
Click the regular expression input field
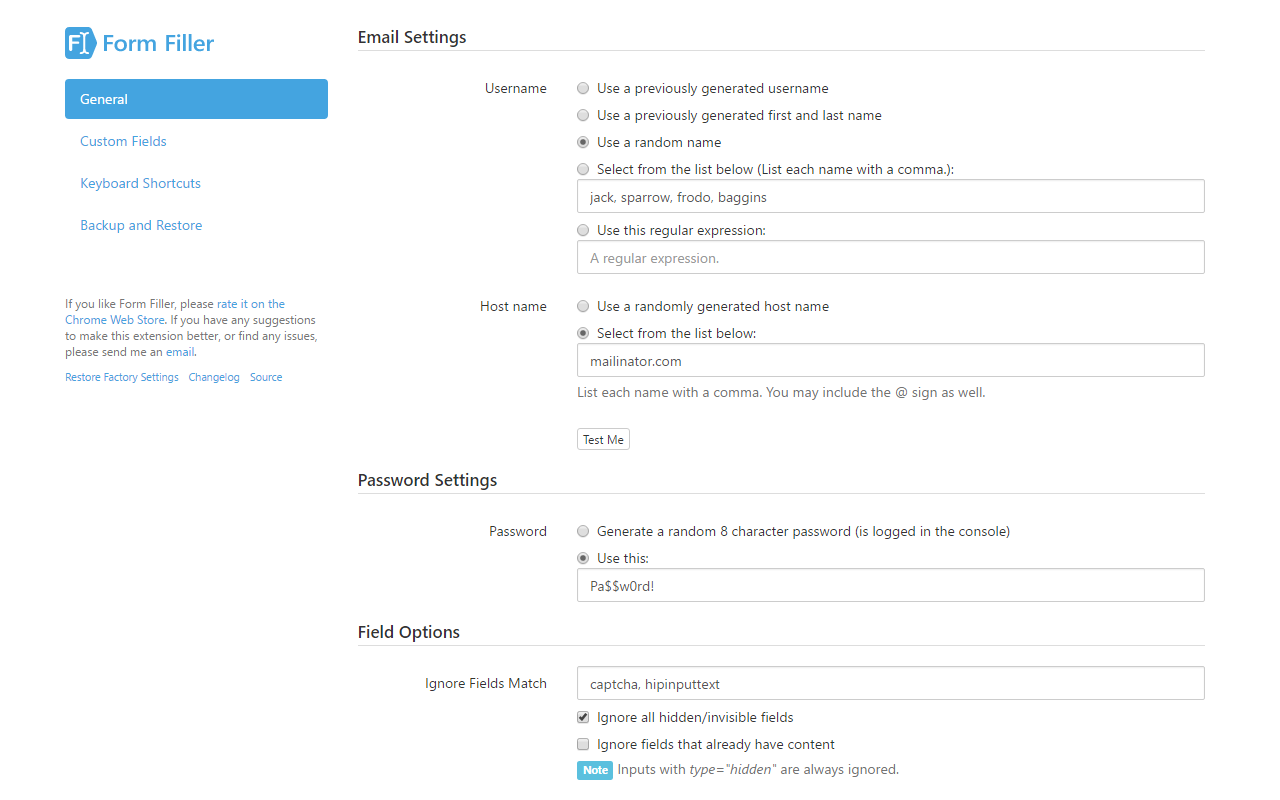(x=890, y=257)
